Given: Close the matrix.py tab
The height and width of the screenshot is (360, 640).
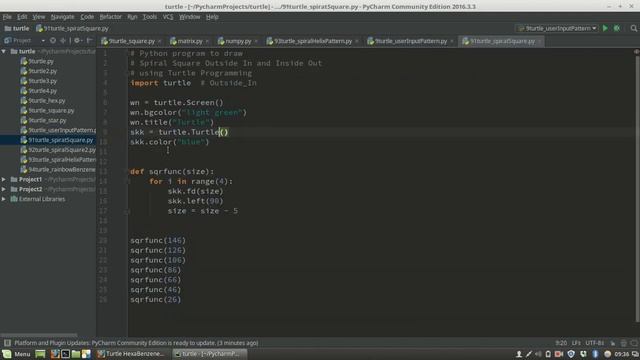Looking at the screenshot, I should [x=207, y=42].
